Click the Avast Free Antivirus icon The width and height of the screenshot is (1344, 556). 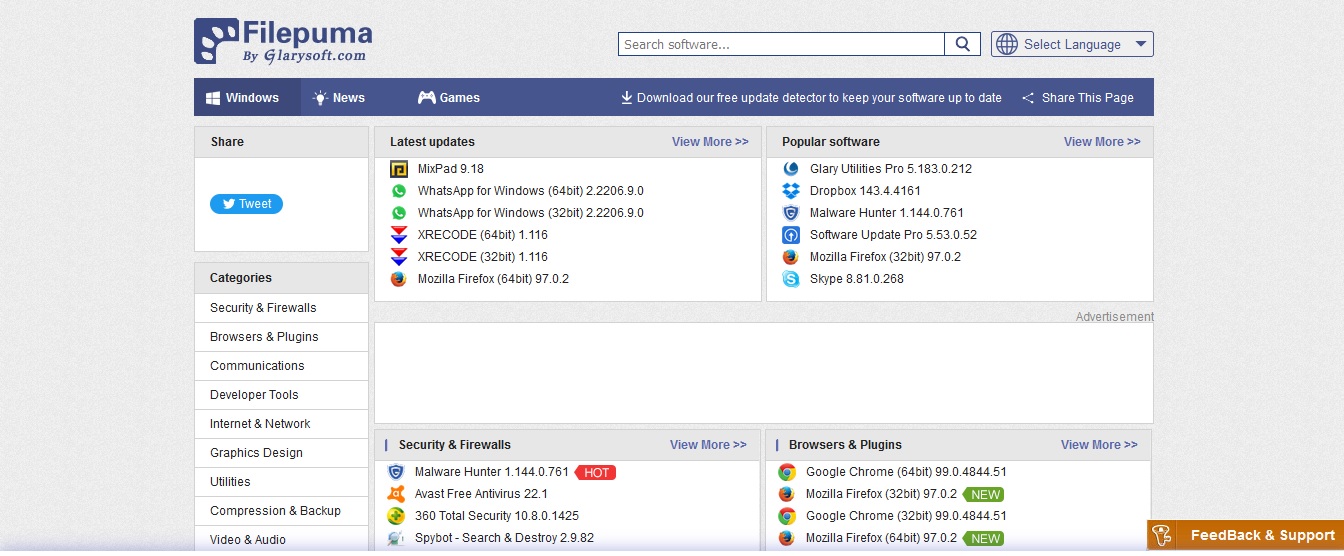[x=396, y=494]
